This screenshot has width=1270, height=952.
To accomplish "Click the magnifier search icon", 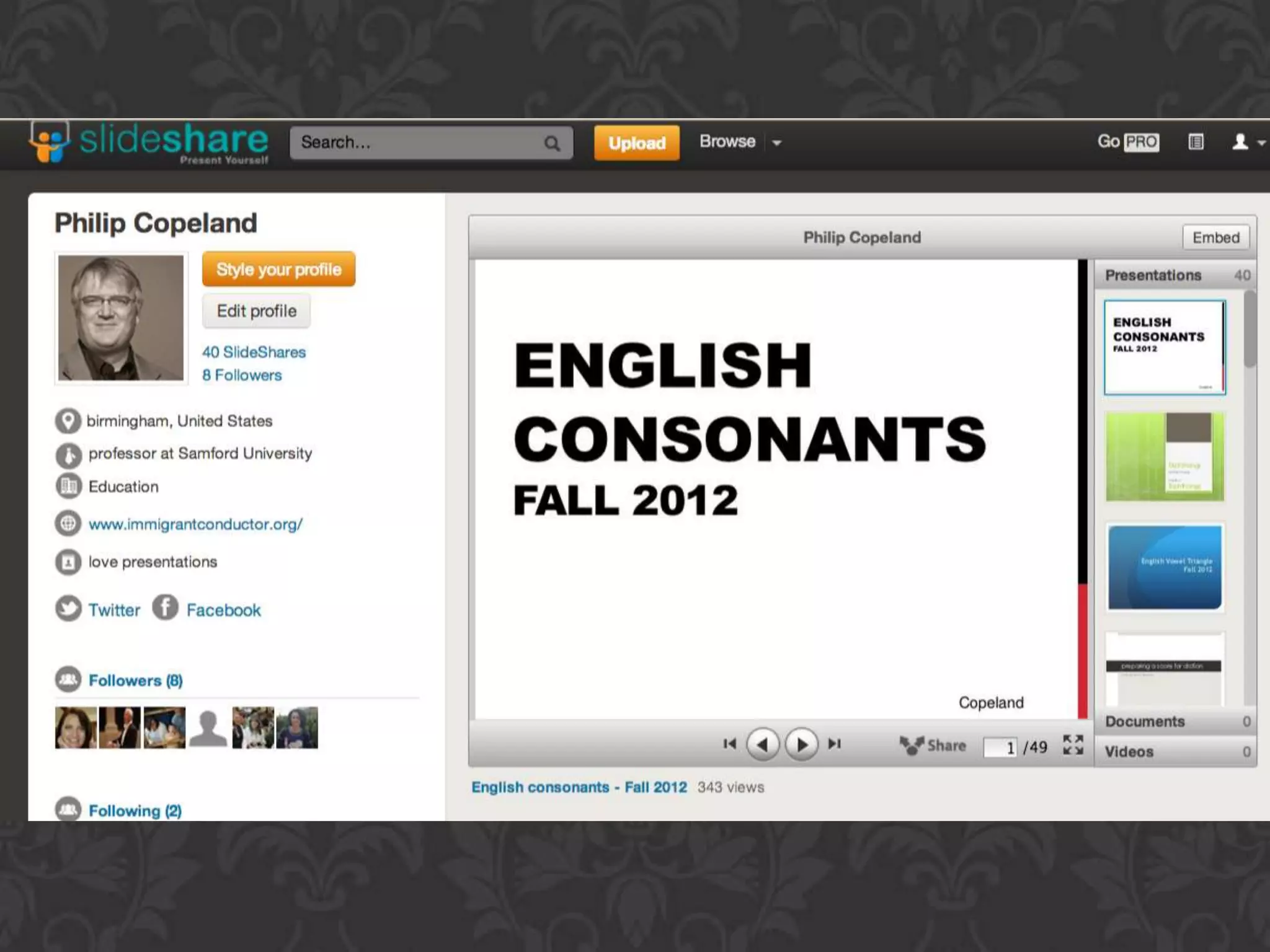I will (x=551, y=143).
